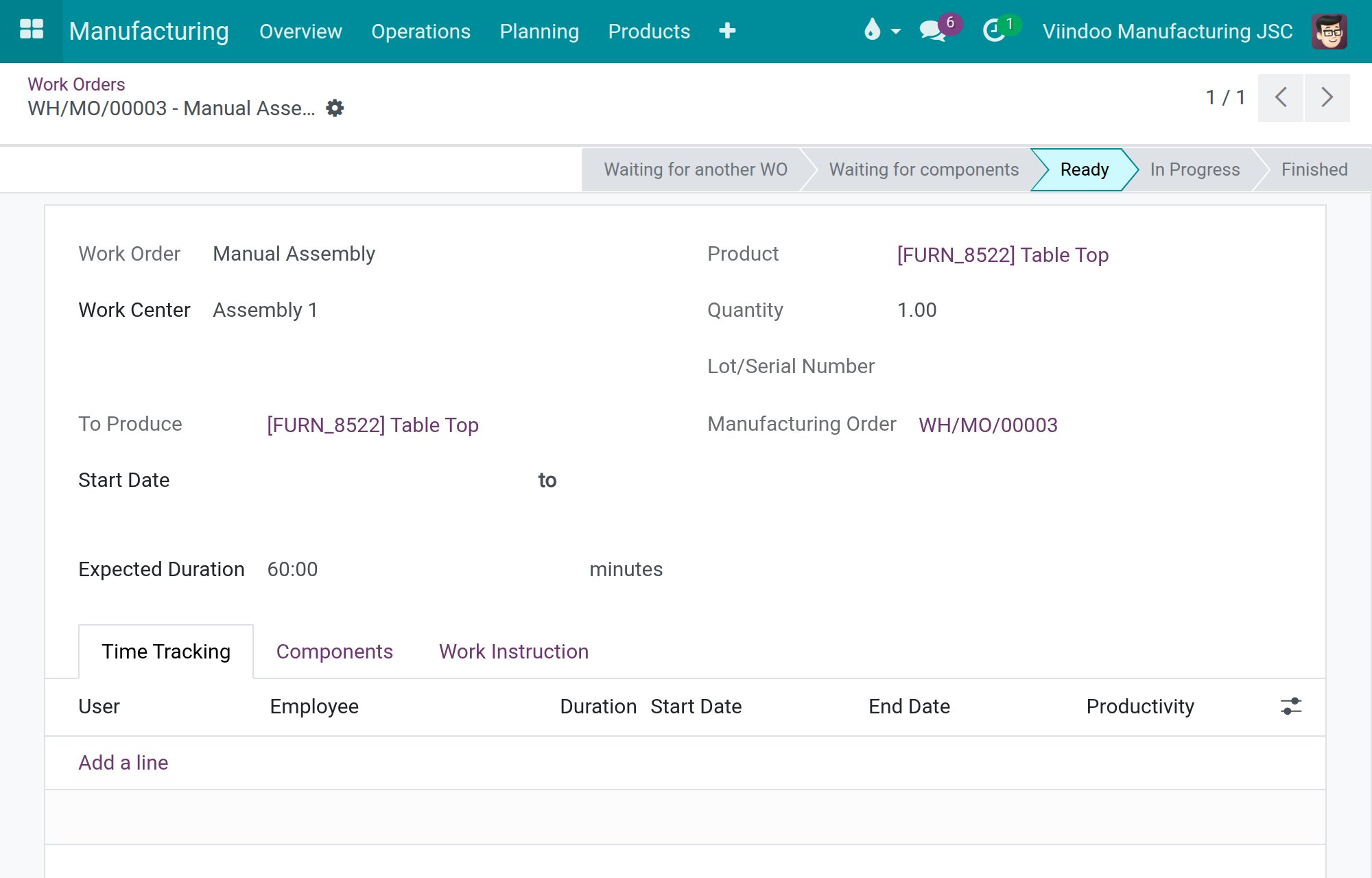Switch to the Components tab
Screen dimensions: 1372x878
334,651
